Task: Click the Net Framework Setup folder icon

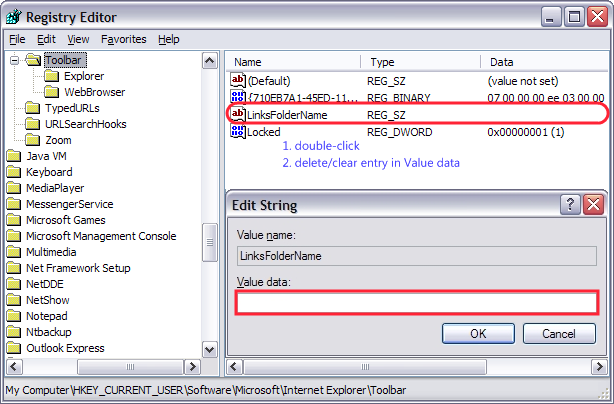Action: pos(14,269)
